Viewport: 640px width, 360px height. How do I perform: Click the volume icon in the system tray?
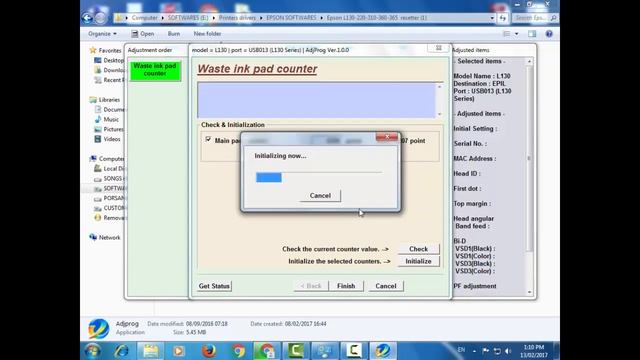point(508,351)
